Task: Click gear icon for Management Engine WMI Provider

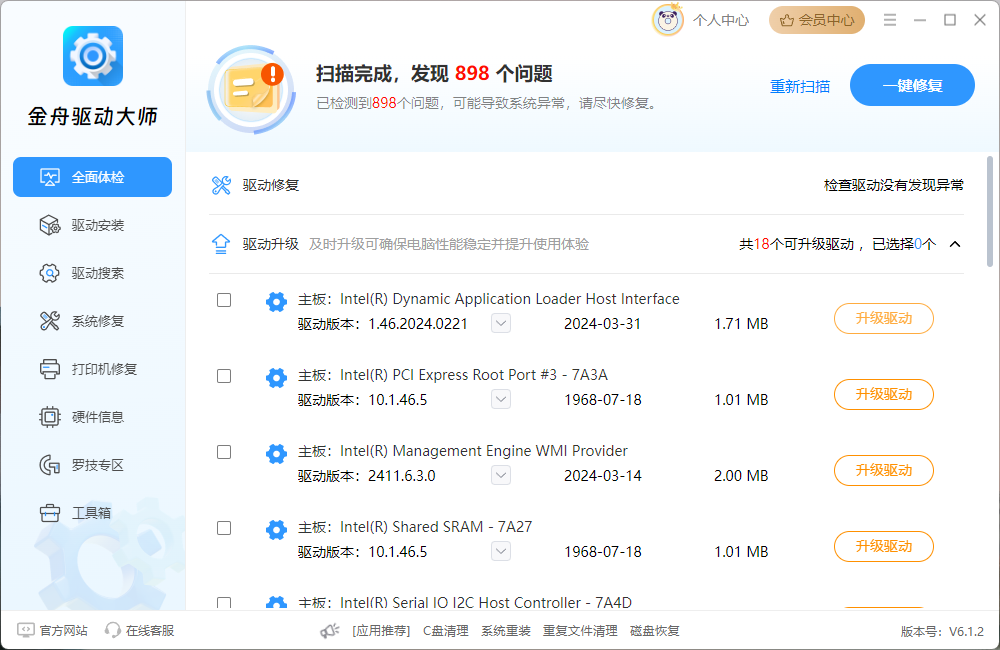Action: (276, 453)
